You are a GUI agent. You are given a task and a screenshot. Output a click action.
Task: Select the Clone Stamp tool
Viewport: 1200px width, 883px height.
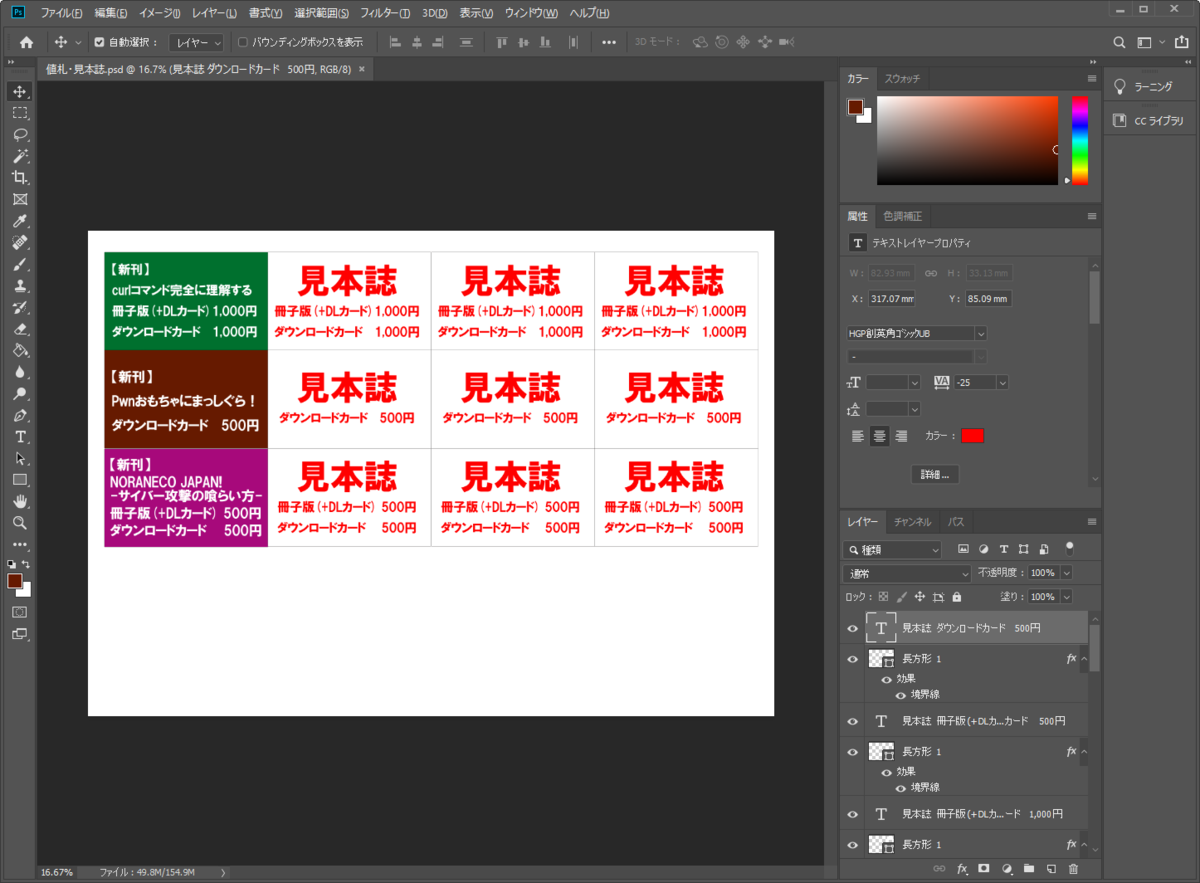[20, 286]
